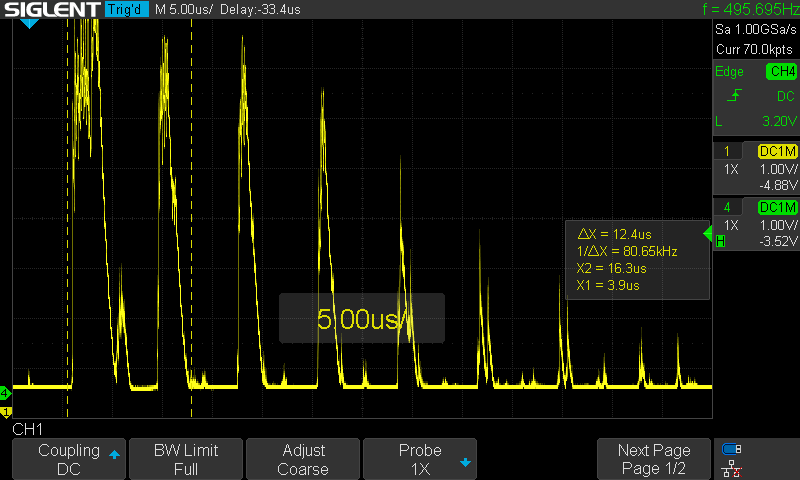Viewport: 800px width, 480px height.
Task: Click the ΔX = 12.4us cursor readout
Action: coord(614,235)
